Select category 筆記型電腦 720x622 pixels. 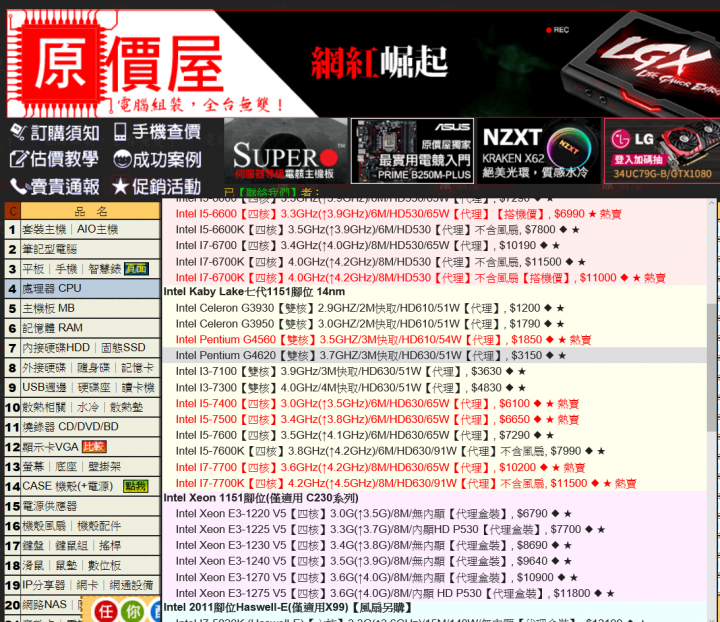tap(90, 249)
